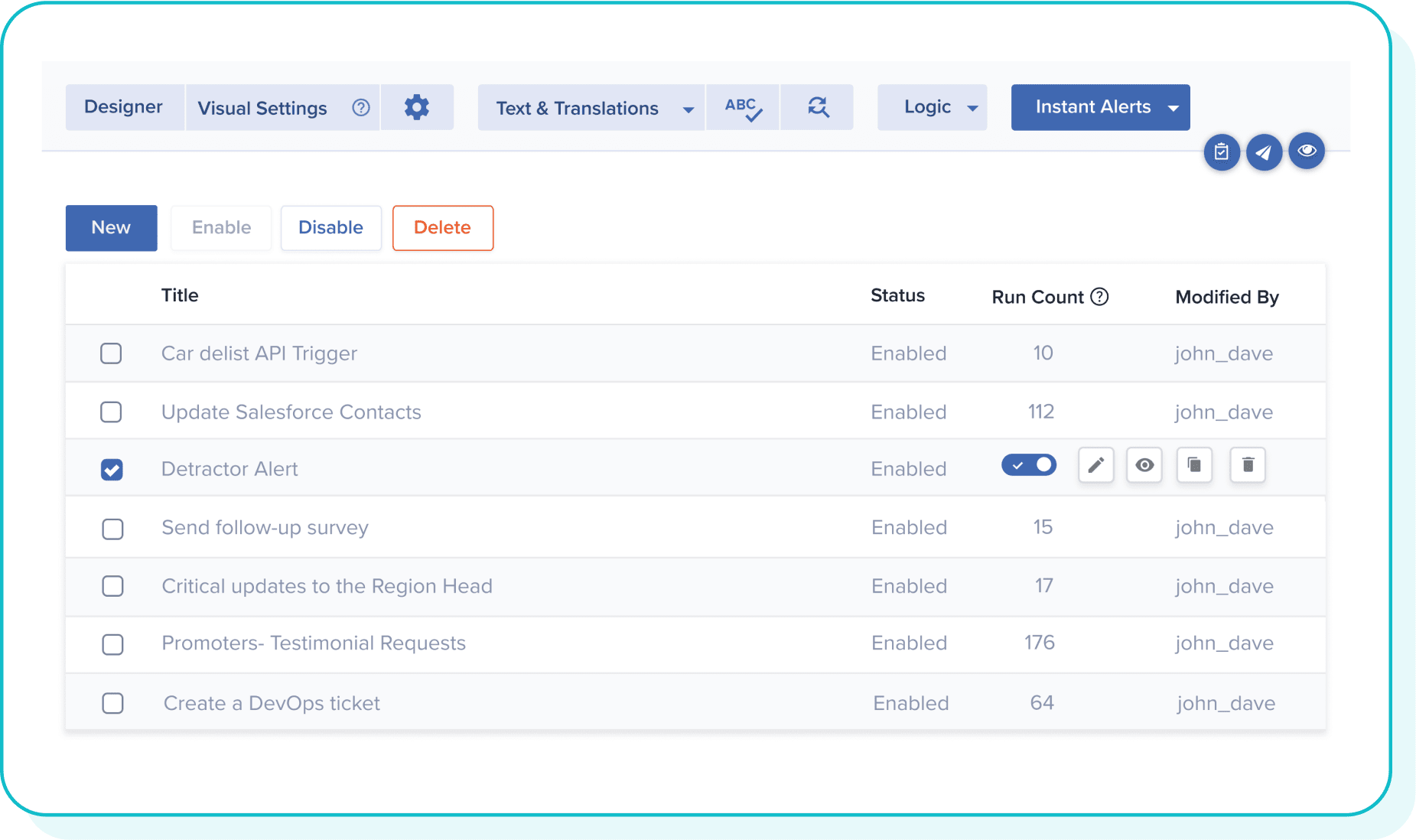Click the translation refresh search icon

[818, 108]
